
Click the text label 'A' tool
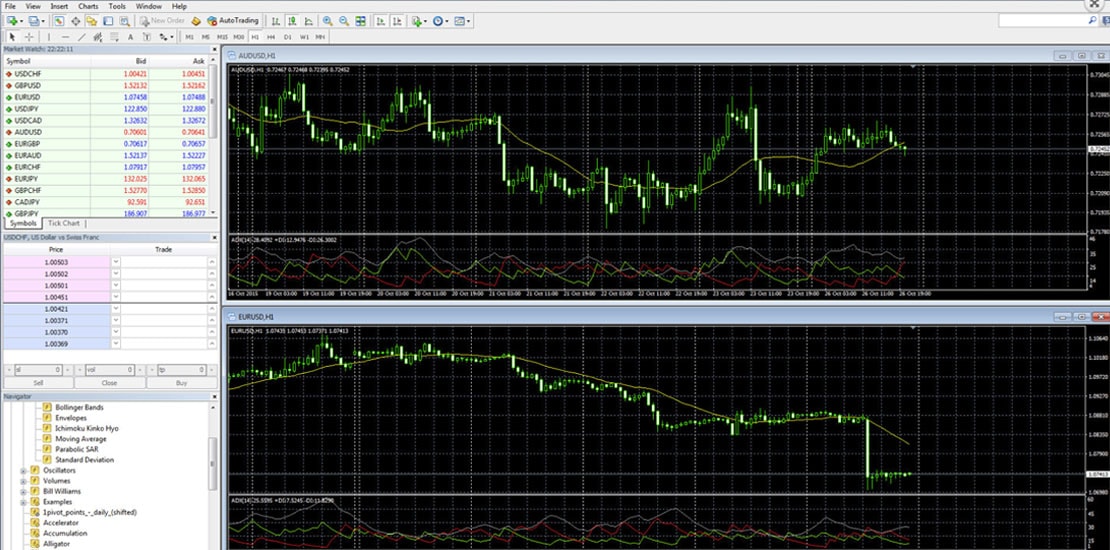click(131, 37)
